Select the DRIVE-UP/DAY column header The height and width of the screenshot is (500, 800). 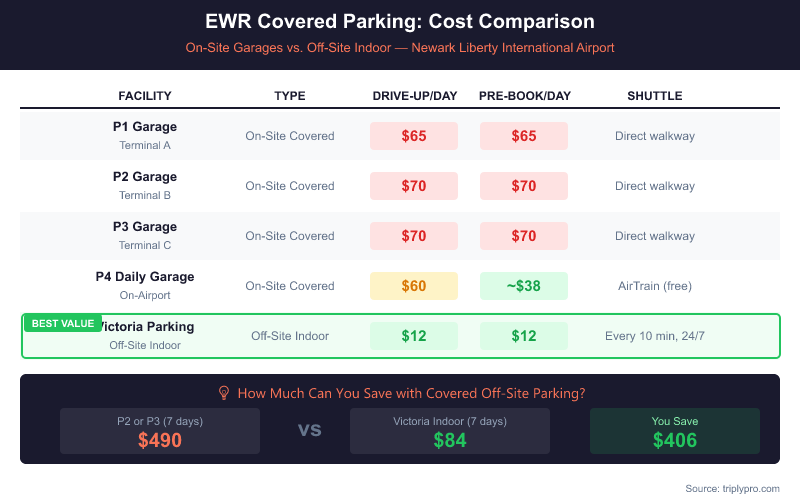[x=414, y=96]
